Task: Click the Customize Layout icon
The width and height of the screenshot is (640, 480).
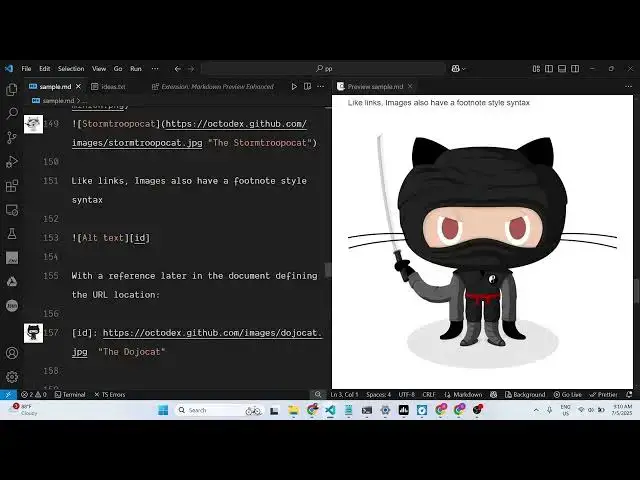Action: coord(536,69)
